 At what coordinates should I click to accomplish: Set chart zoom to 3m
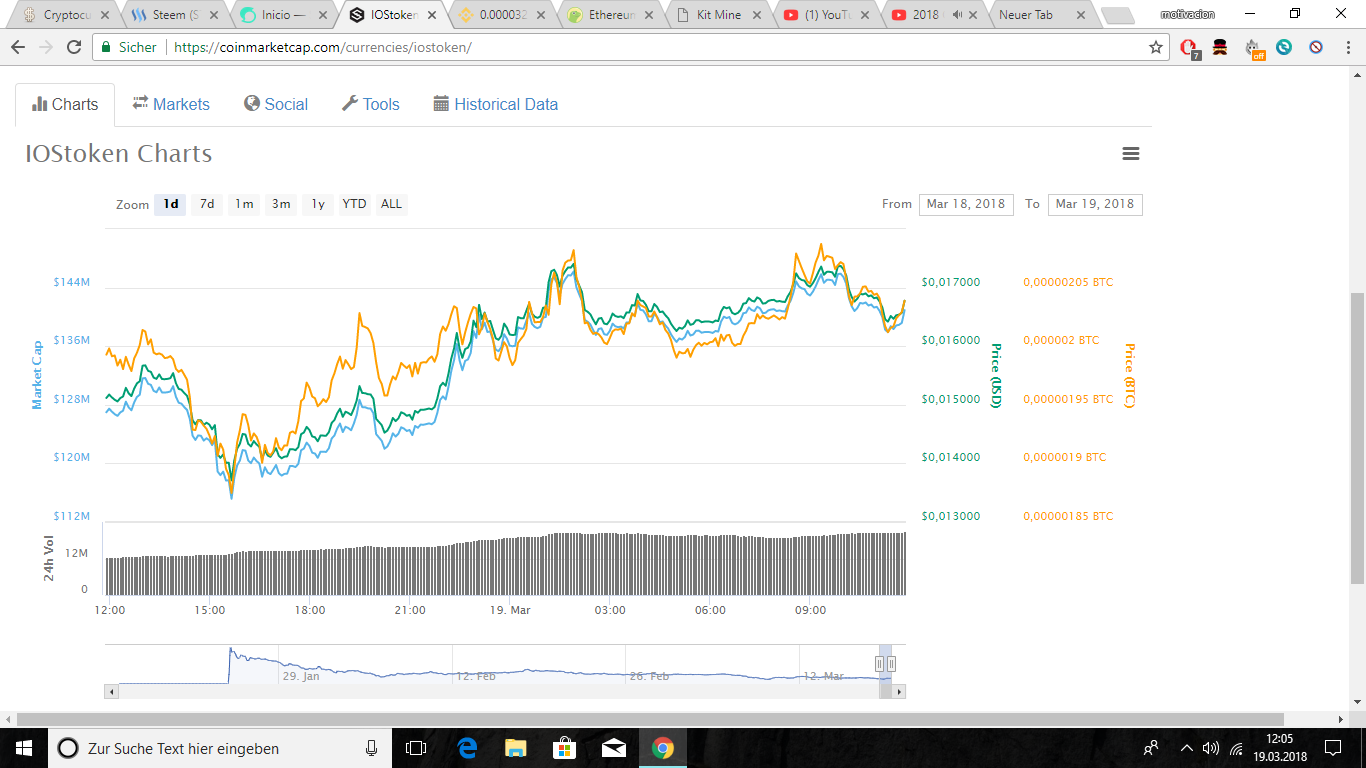[x=281, y=204]
